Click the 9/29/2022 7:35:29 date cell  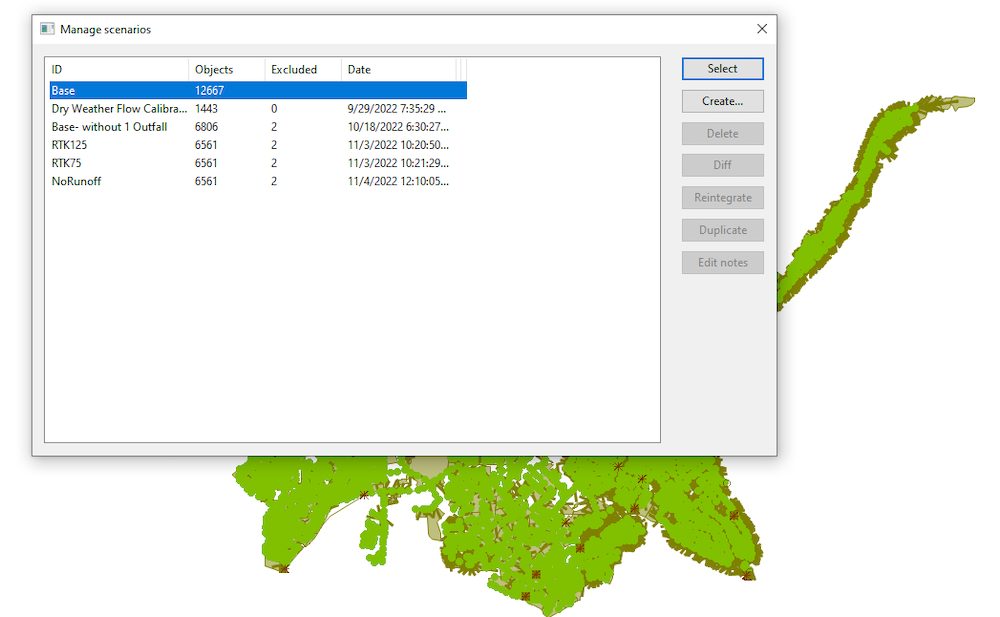point(397,108)
